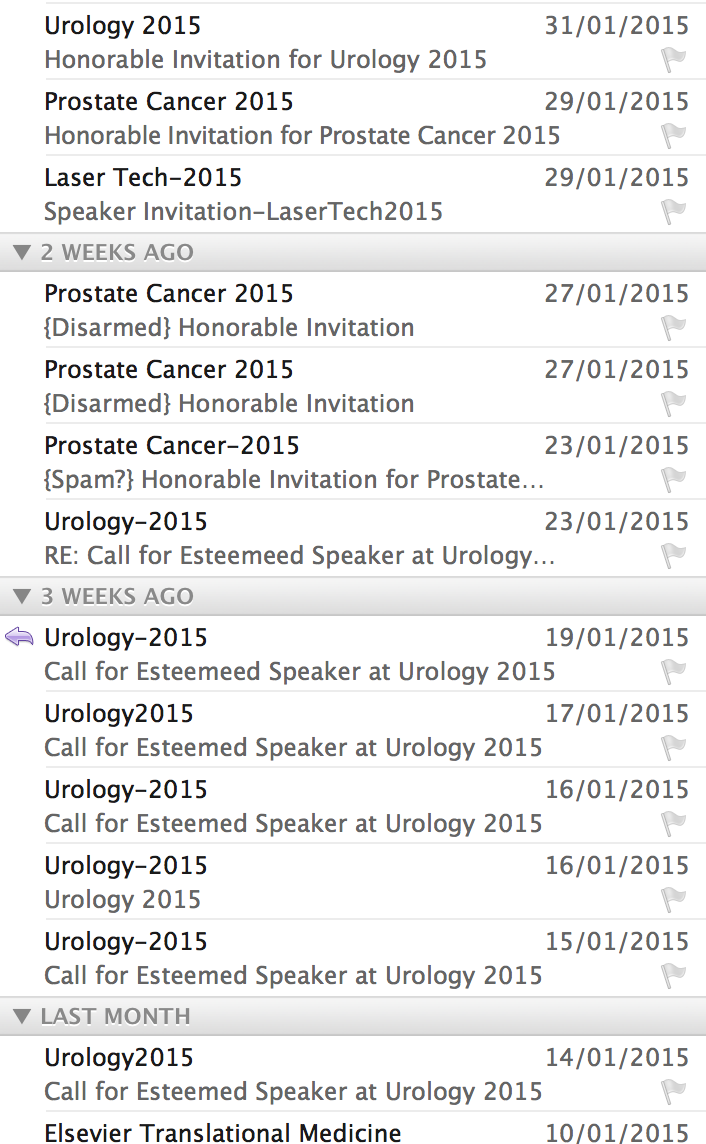Open the Laser Tech-2015 message
Screen dimensions: 706x1144
click(300, 194)
